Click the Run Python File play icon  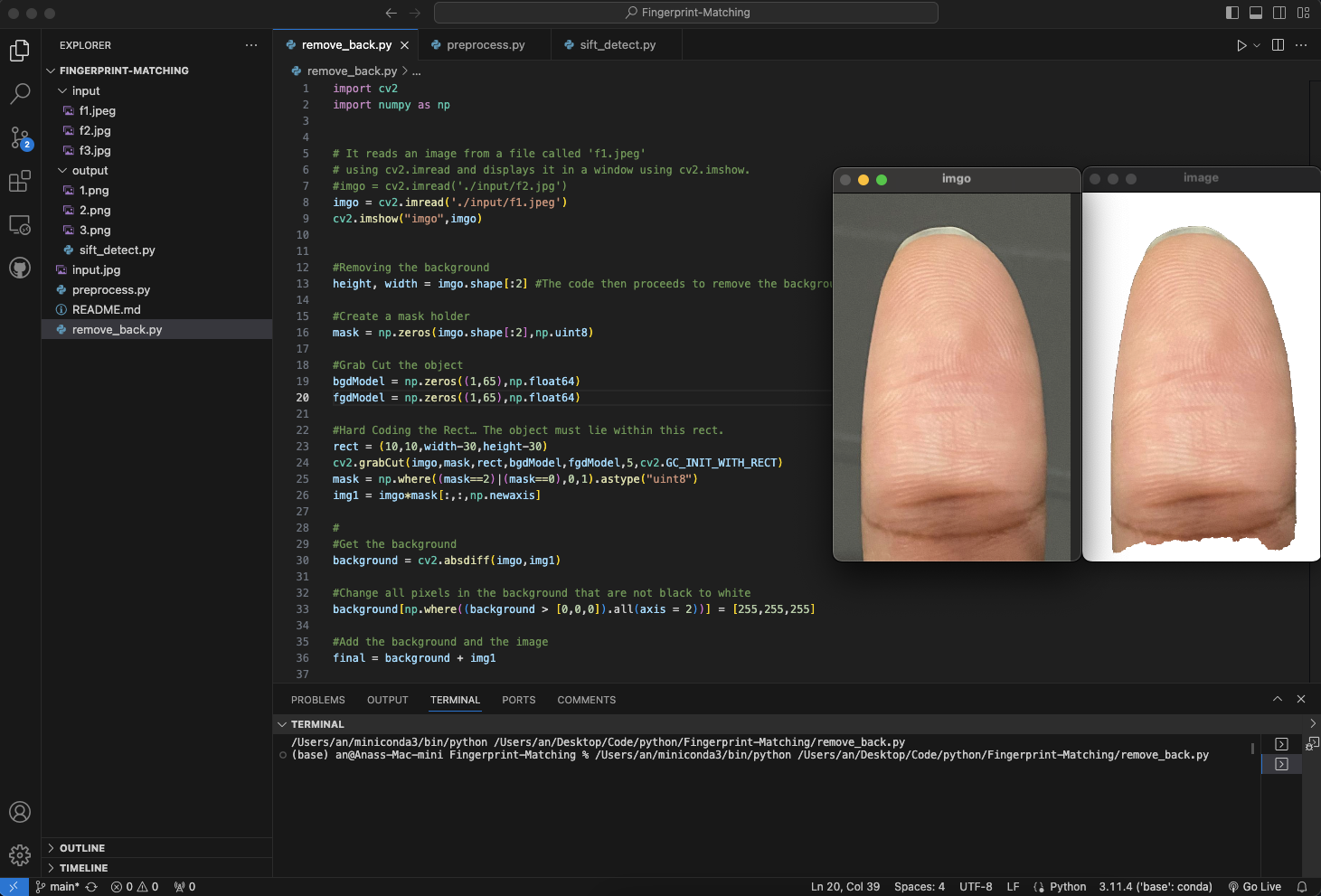pyautogui.click(x=1241, y=45)
